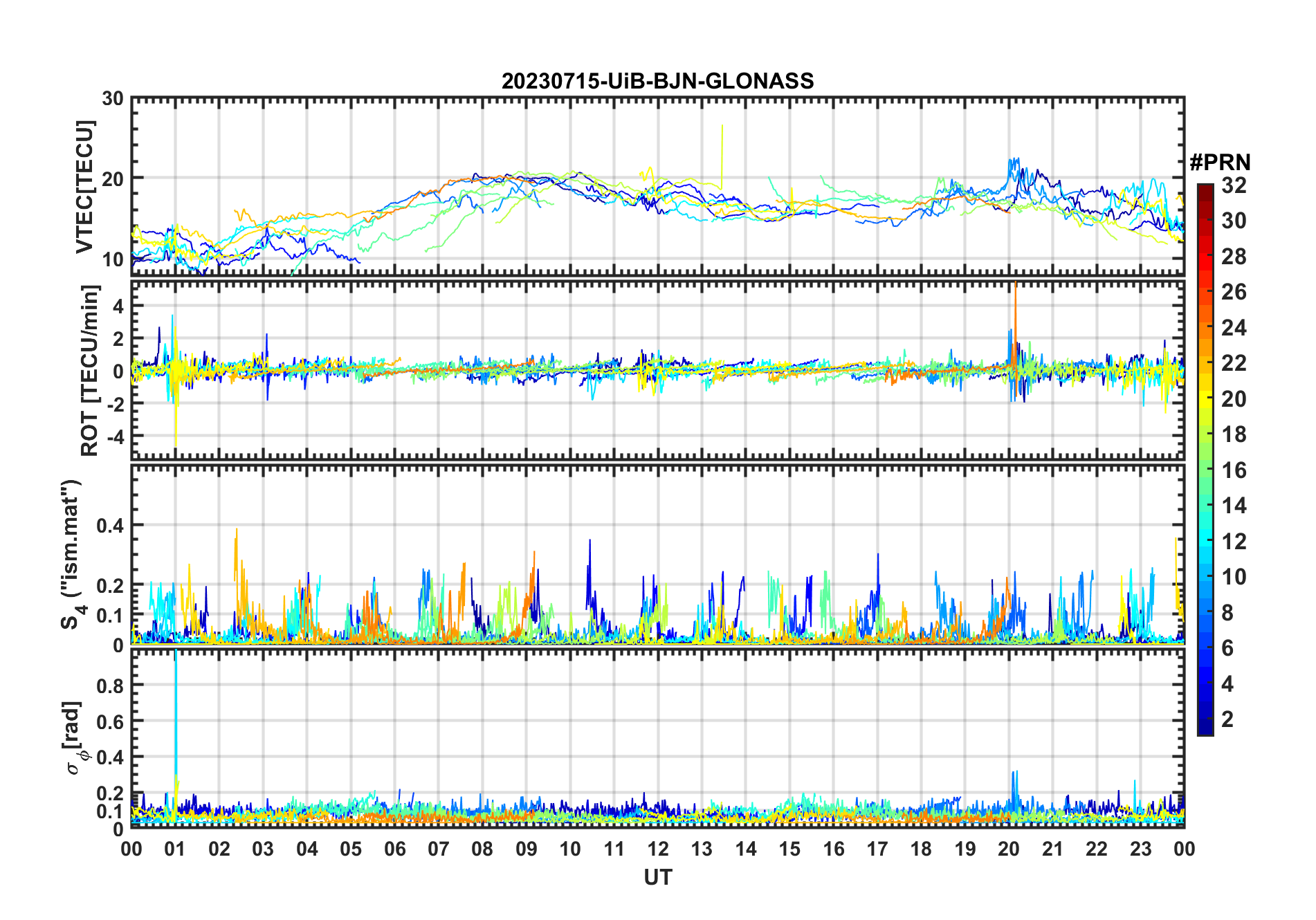This screenshot has height=920, width=1316.
Task: Select the 4 tick on the ROT axis
Action: coord(118,306)
